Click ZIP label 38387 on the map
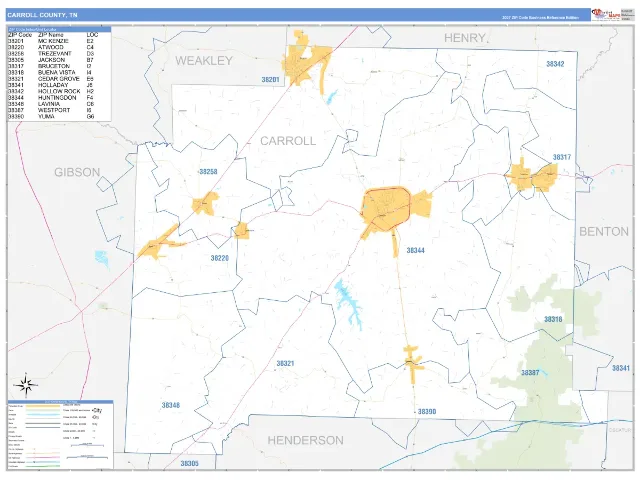Screen dimensions: 640x480 coord(530,373)
